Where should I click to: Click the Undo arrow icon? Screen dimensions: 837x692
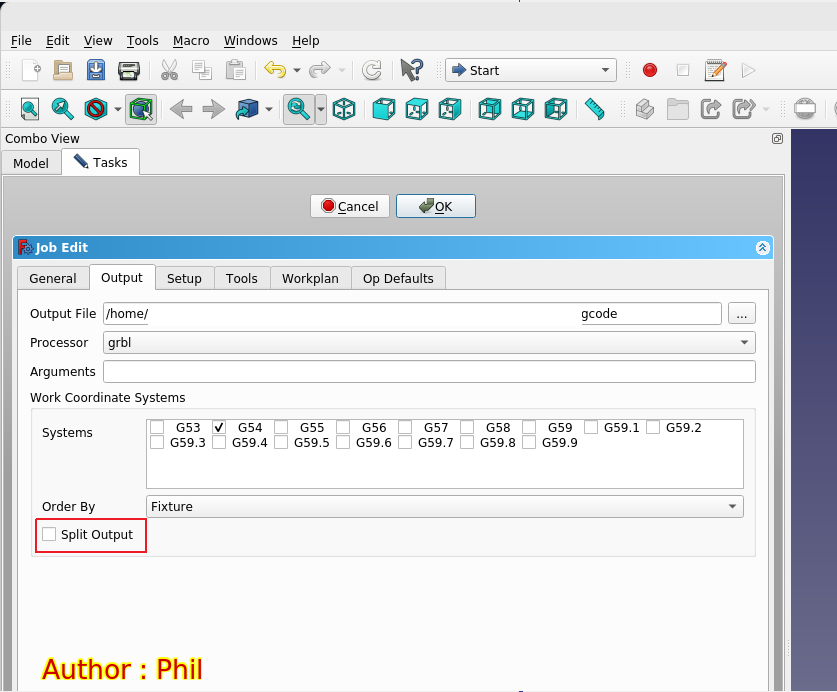point(275,70)
